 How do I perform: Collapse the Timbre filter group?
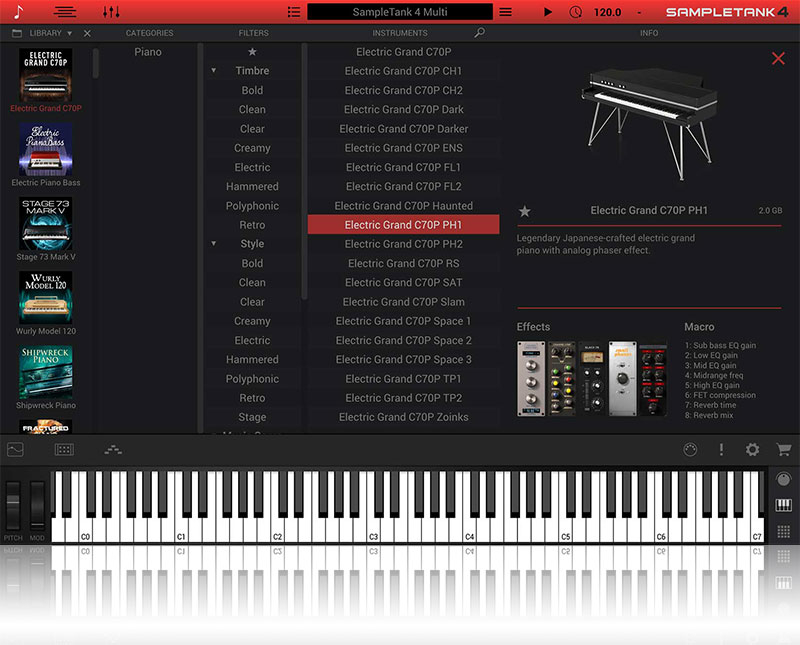tap(214, 71)
